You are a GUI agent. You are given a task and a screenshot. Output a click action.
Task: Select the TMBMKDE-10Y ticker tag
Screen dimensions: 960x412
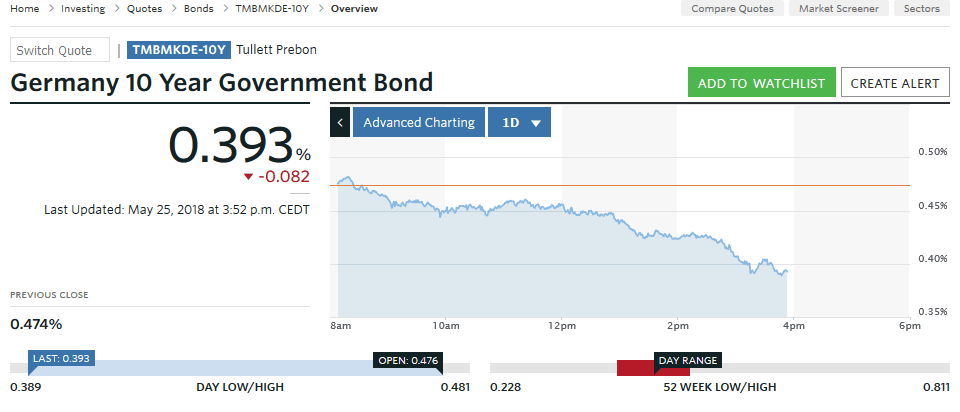click(180, 50)
